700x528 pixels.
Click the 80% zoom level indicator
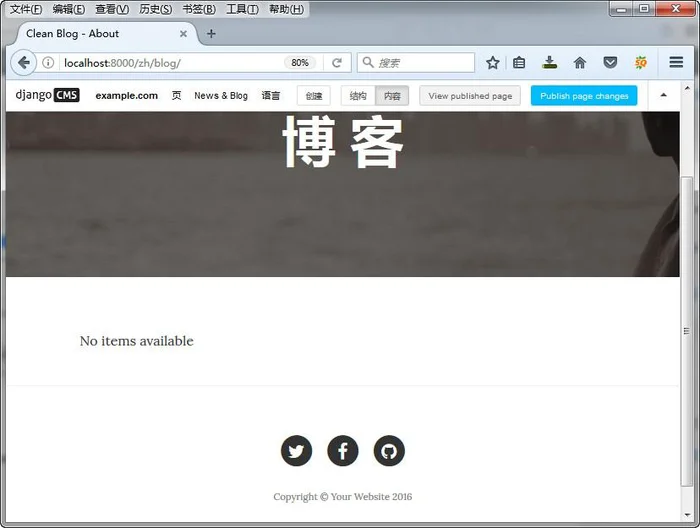[300, 63]
